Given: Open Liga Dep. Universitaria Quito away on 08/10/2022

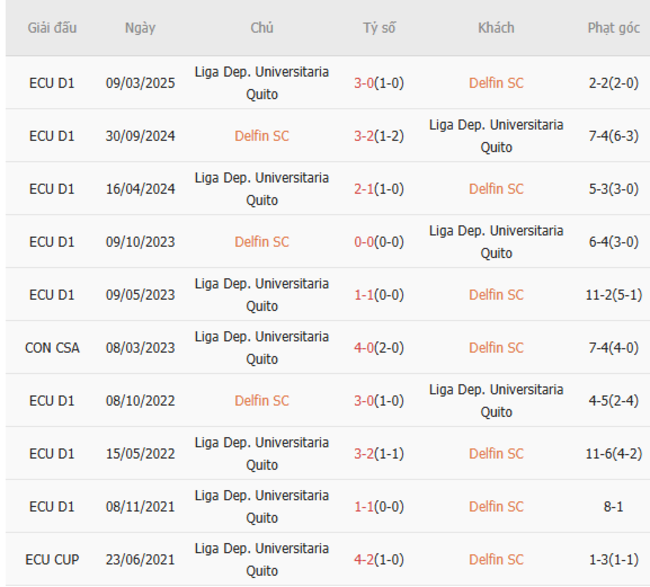Looking at the screenshot, I should tap(496, 401).
